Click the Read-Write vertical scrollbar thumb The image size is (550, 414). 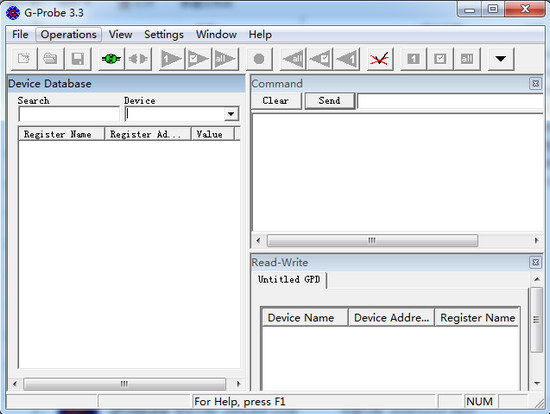(536, 320)
